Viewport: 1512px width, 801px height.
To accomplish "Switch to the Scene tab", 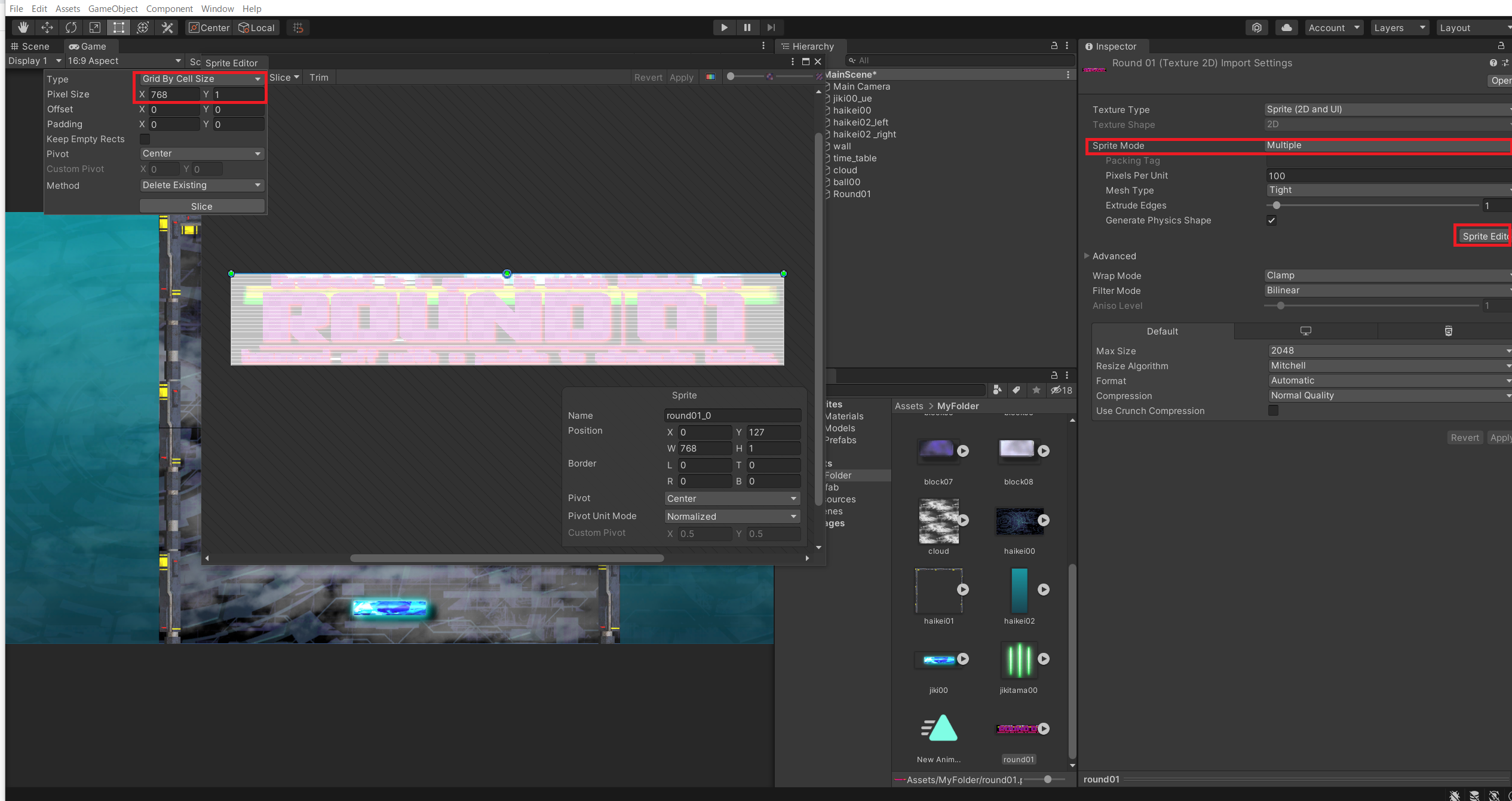I will (x=31, y=47).
